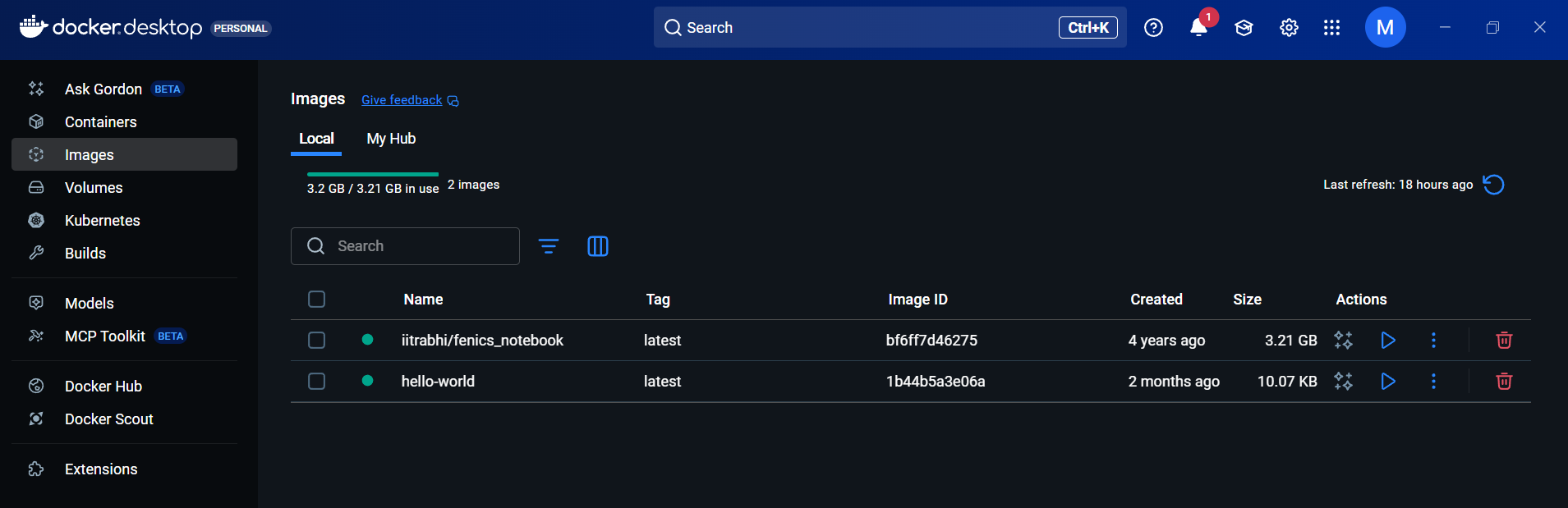
Task: Open the M user account avatar
Action: (1385, 27)
